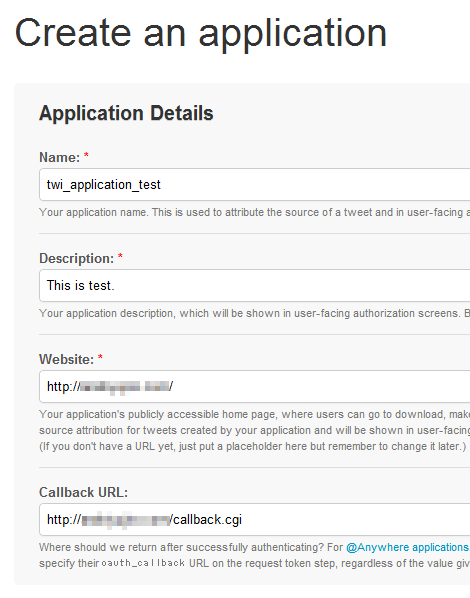Screen dimensions: 470x598
Task: Click the 'source attribution for tweets' help line
Action: coord(254,430)
